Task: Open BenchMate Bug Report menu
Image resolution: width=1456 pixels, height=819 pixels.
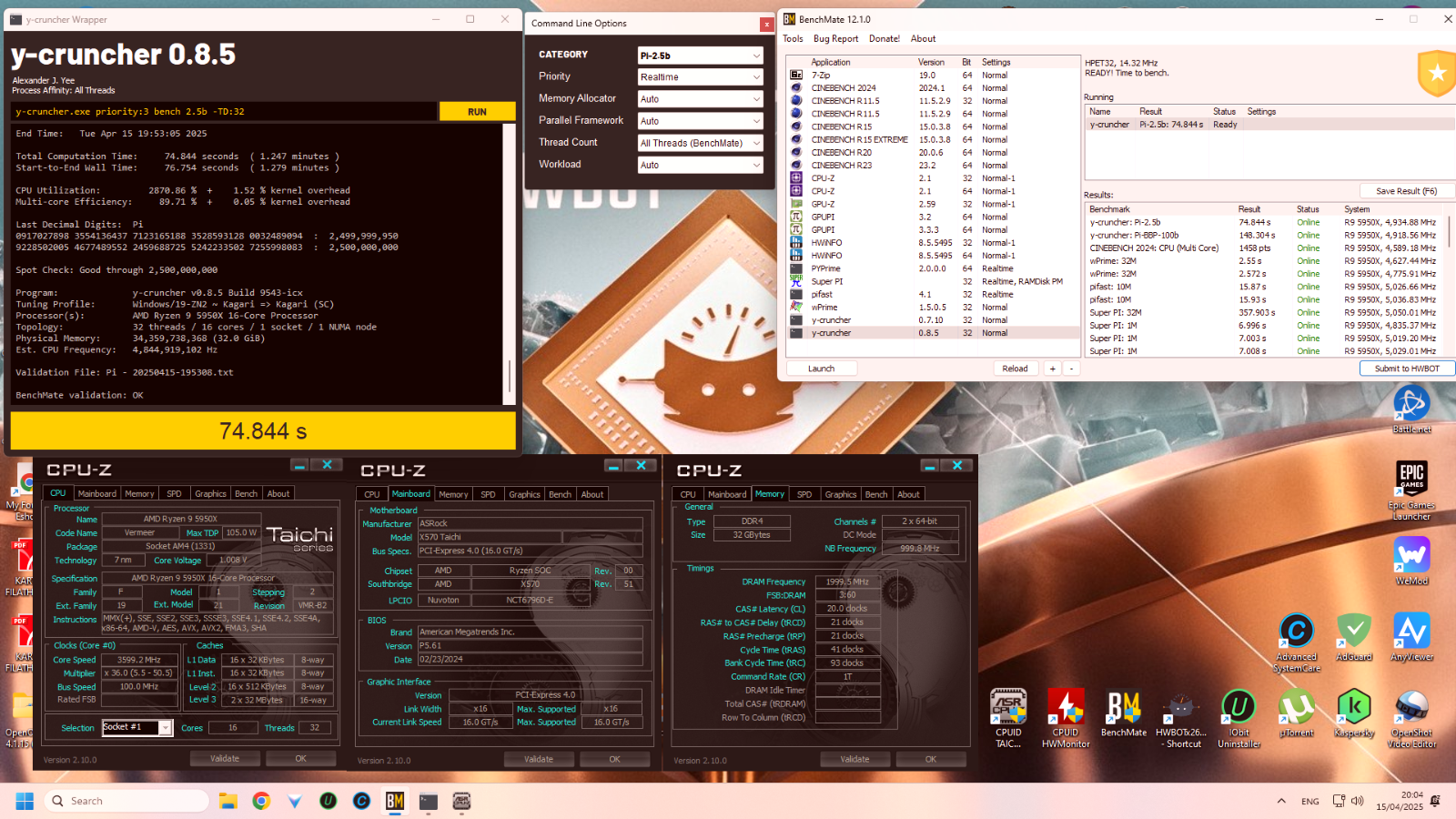Action: (x=835, y=38)
